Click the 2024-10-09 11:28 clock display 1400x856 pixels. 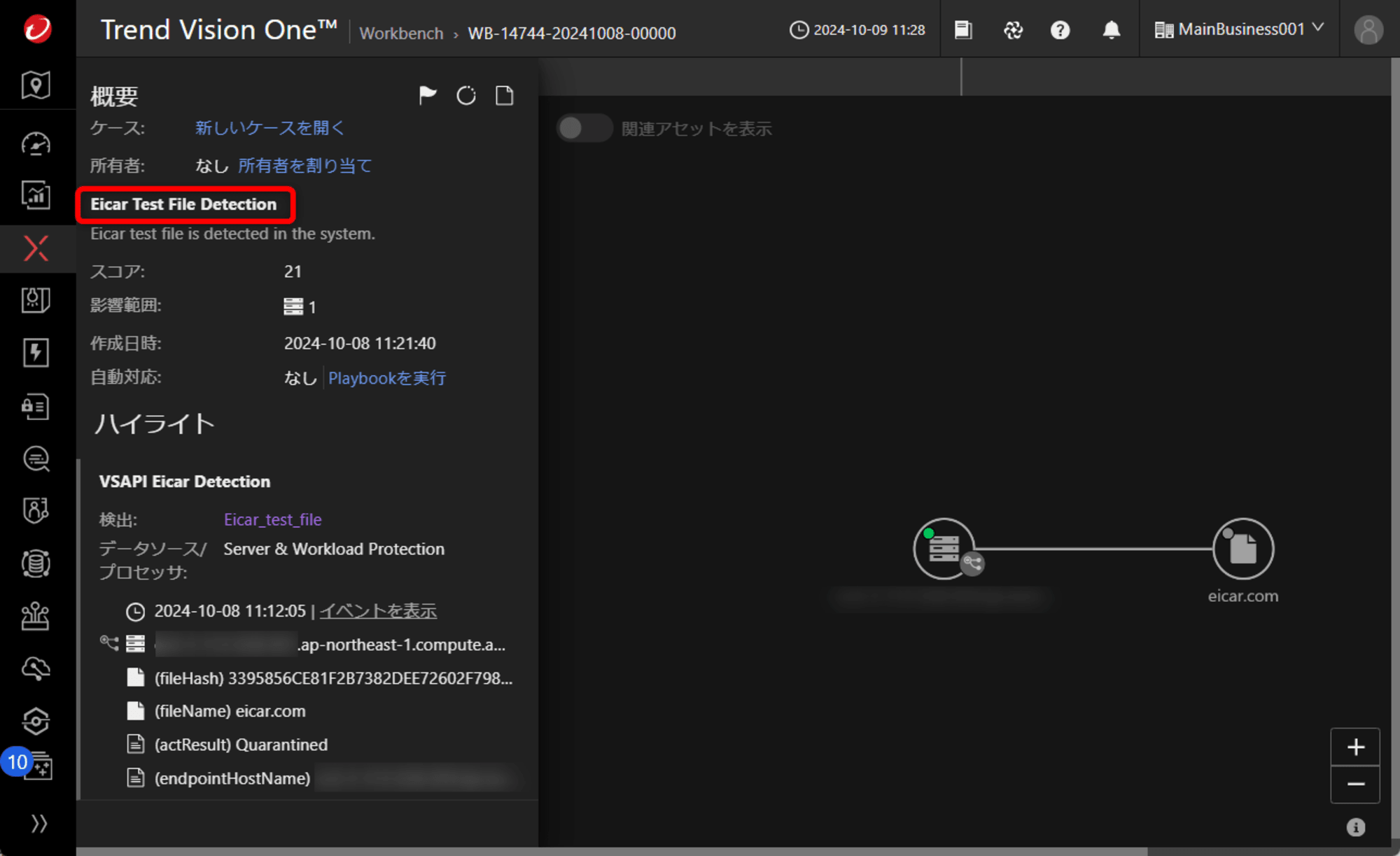tap(857, 29)
